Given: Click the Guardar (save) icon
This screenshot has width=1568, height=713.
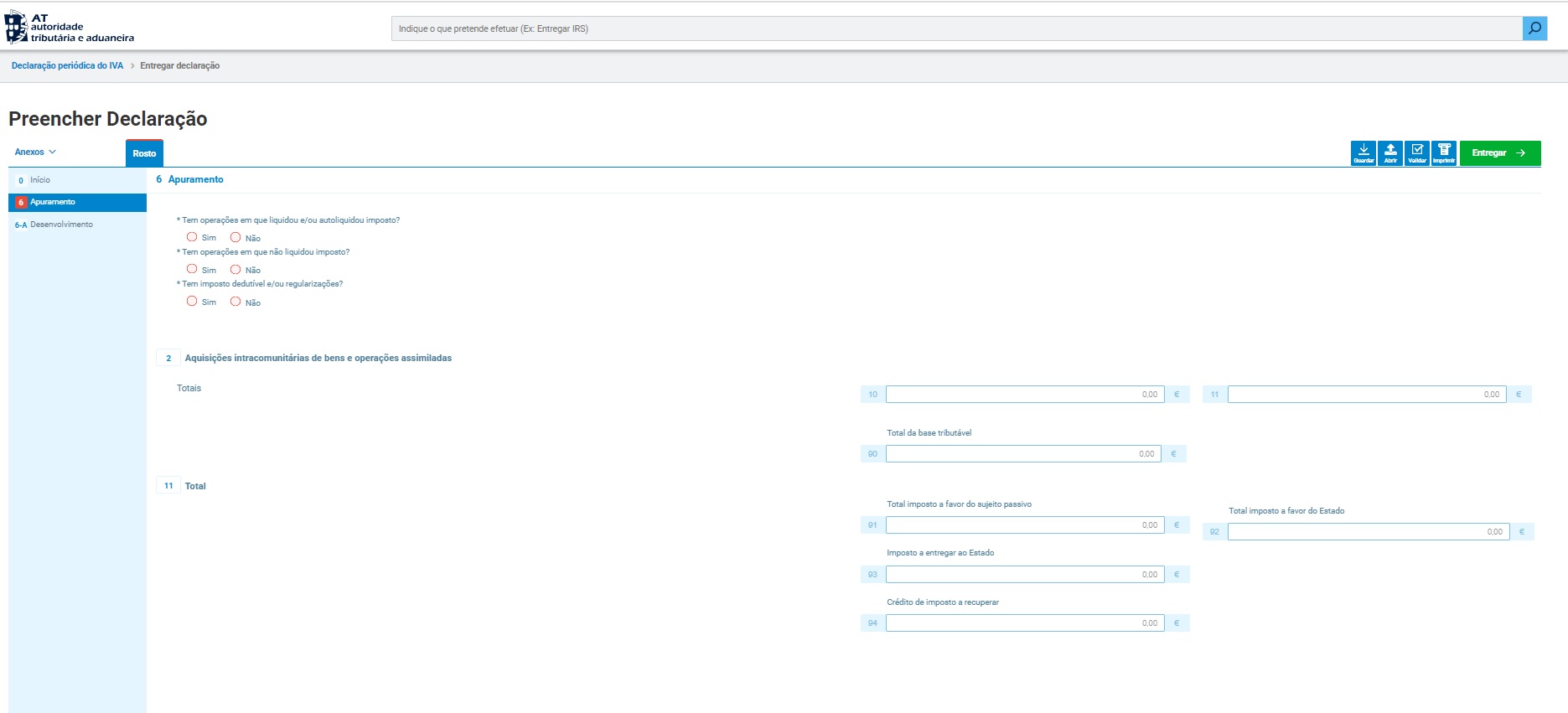Looking at the screenshot, I should pyautogui.click(x=1363, y=153).
